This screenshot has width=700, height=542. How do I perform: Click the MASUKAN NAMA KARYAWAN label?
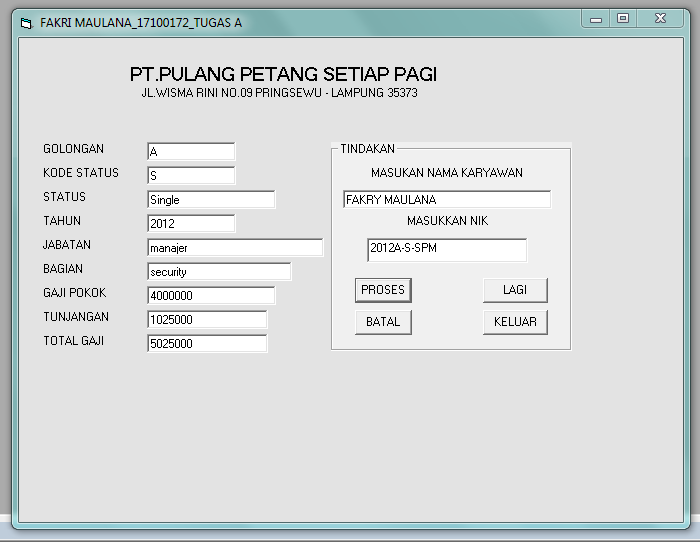pos(447,173)
